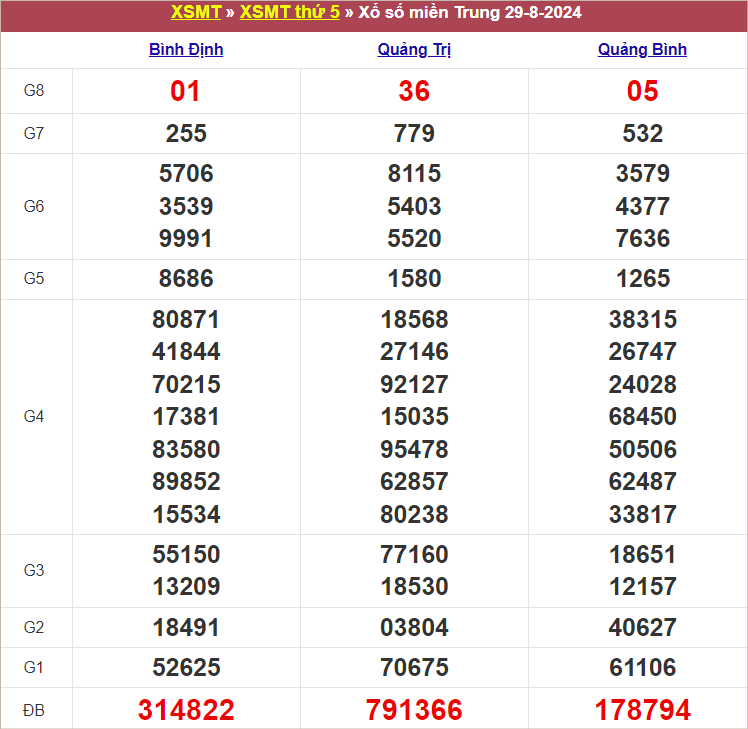
Task: Select G2 number 03804
Action: 414,628
